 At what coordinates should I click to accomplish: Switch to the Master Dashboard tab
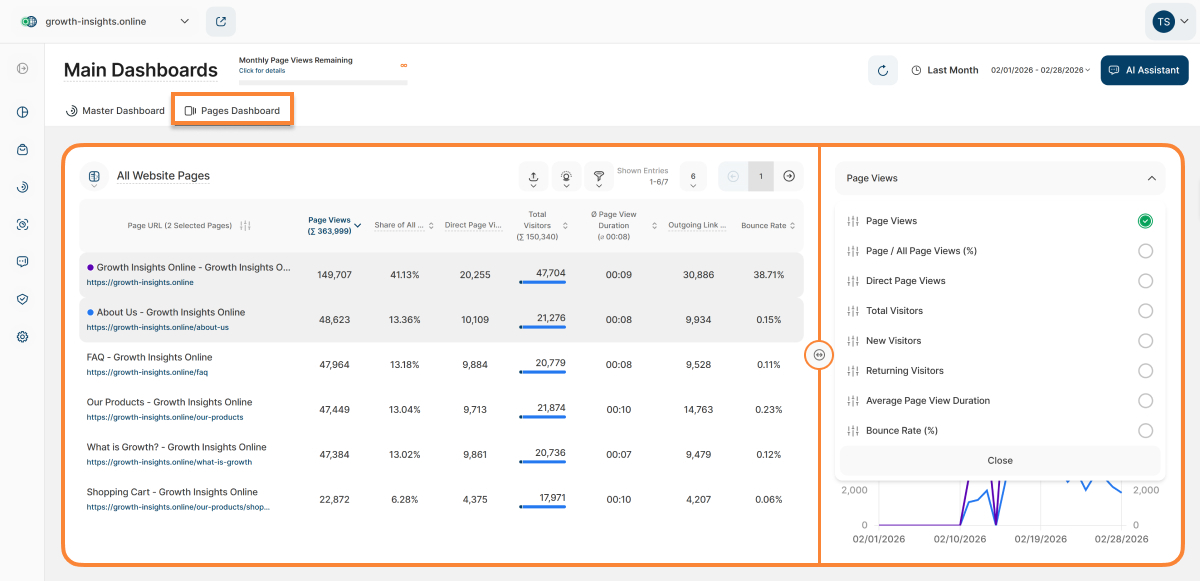pyautogui.click(x=115, y=111)
